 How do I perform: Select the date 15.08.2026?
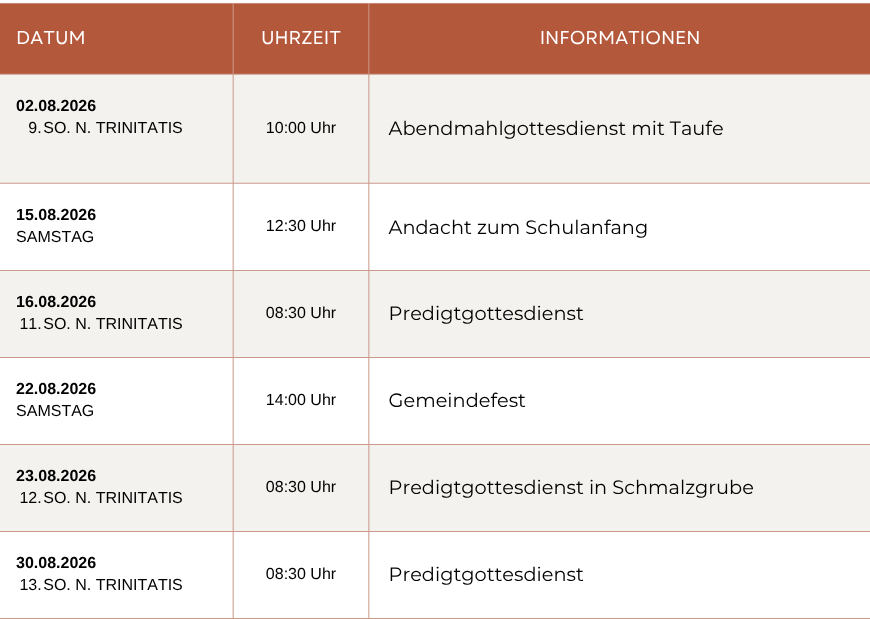[x=56, y=215]
